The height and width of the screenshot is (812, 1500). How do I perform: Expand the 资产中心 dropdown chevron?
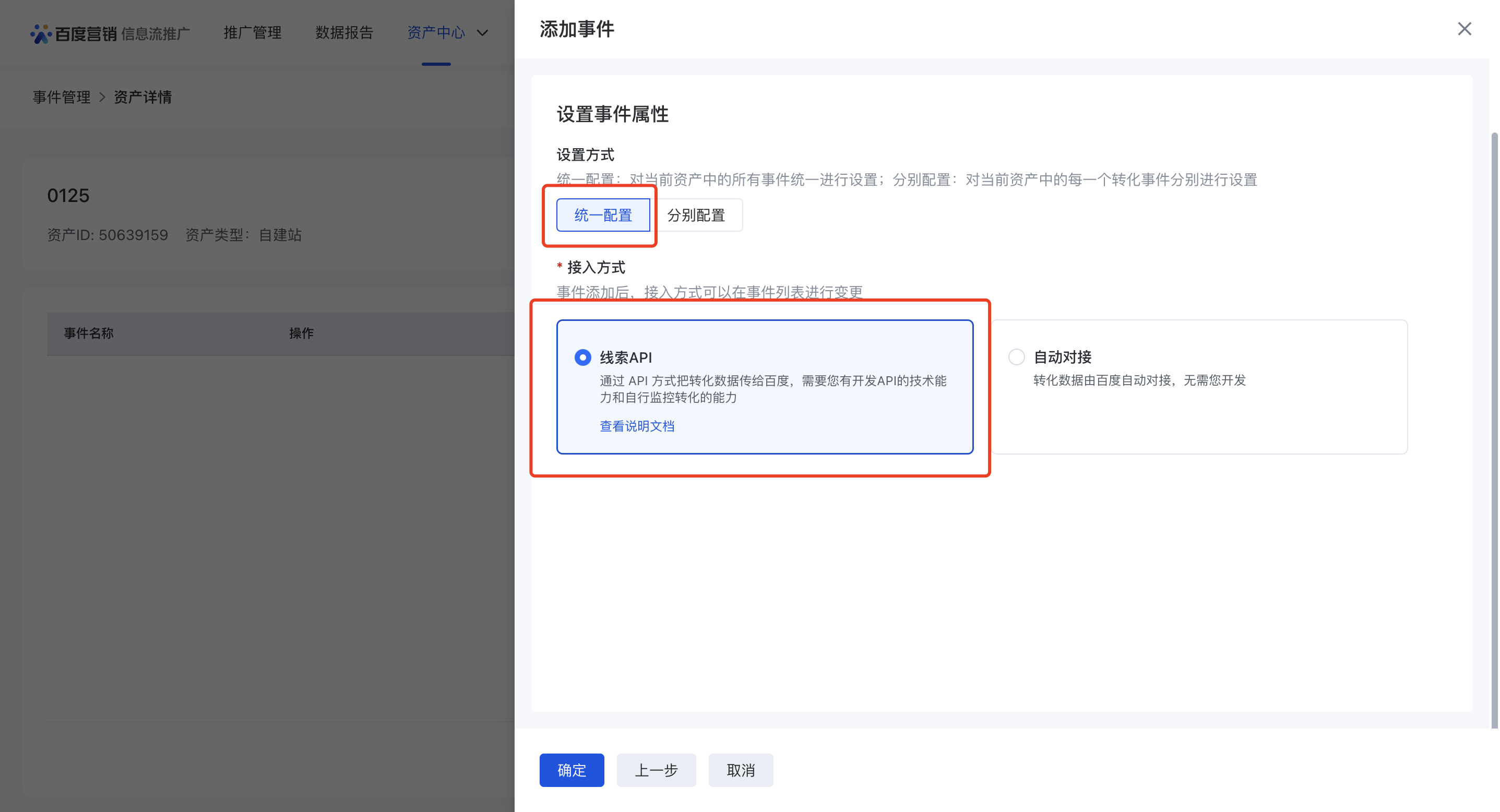482,33
